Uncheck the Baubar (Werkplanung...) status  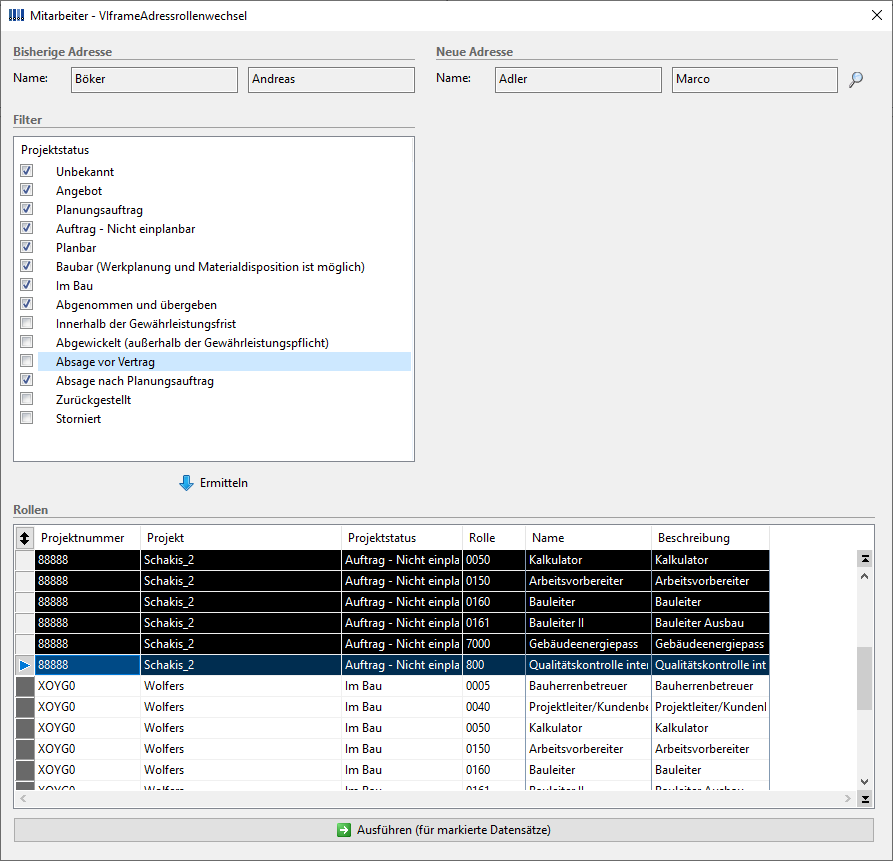point(27,266)
